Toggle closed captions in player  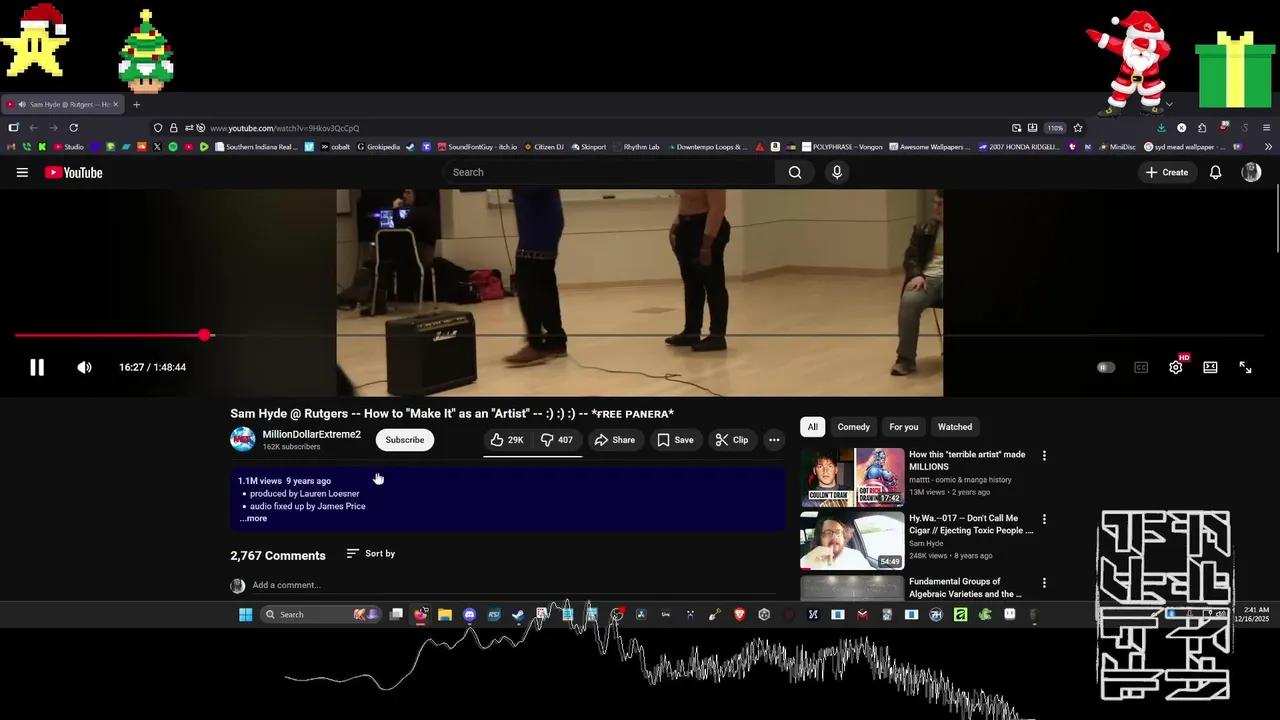[x=1141, y=367]
